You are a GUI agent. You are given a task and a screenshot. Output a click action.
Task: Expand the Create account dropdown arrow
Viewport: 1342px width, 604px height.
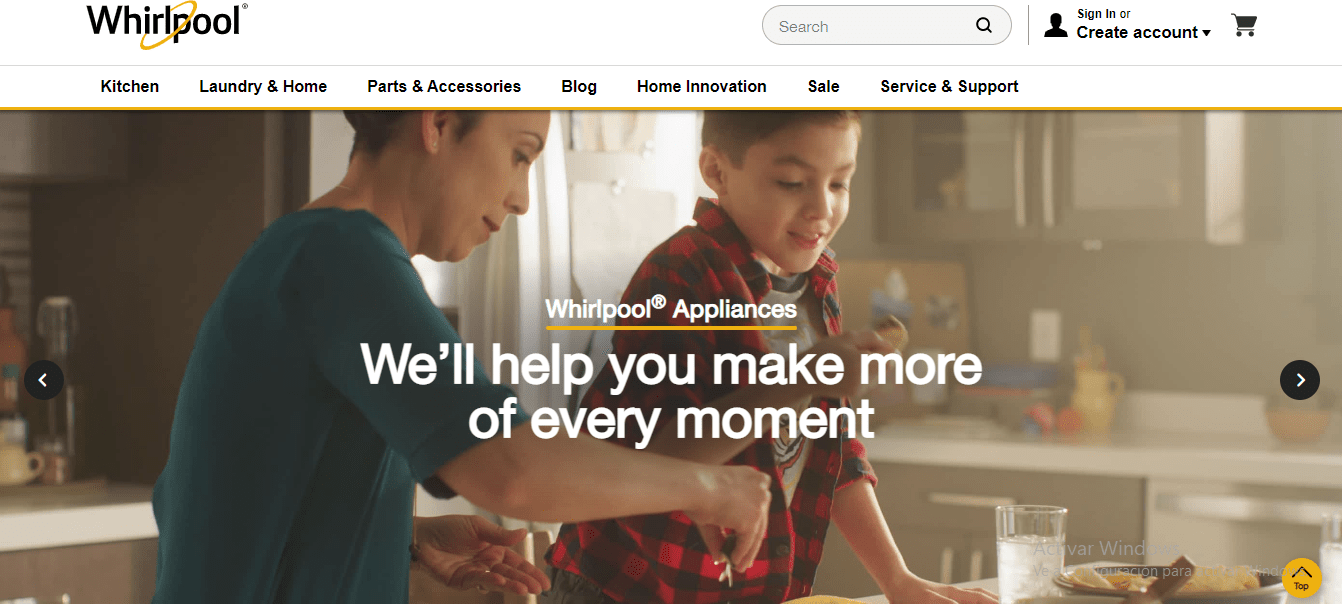coord(1206,33)
